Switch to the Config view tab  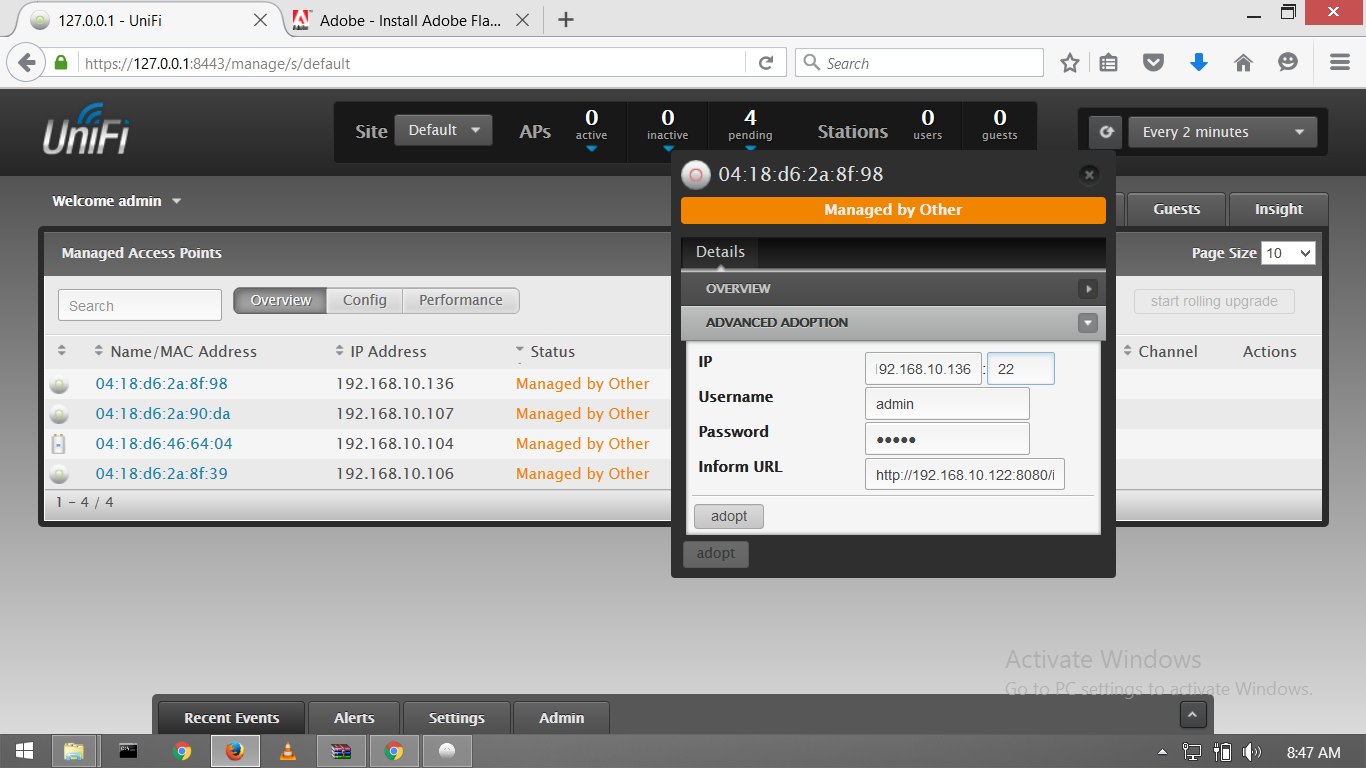pos(364,300)
